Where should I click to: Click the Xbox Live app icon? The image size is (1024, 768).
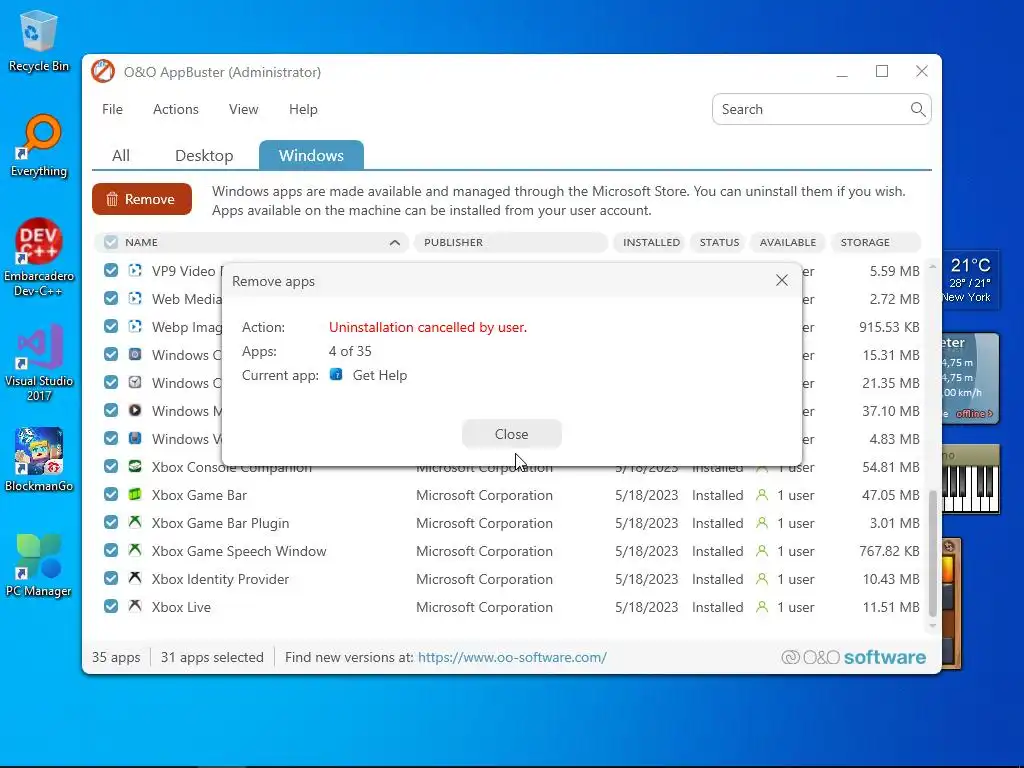click(135, 607)
